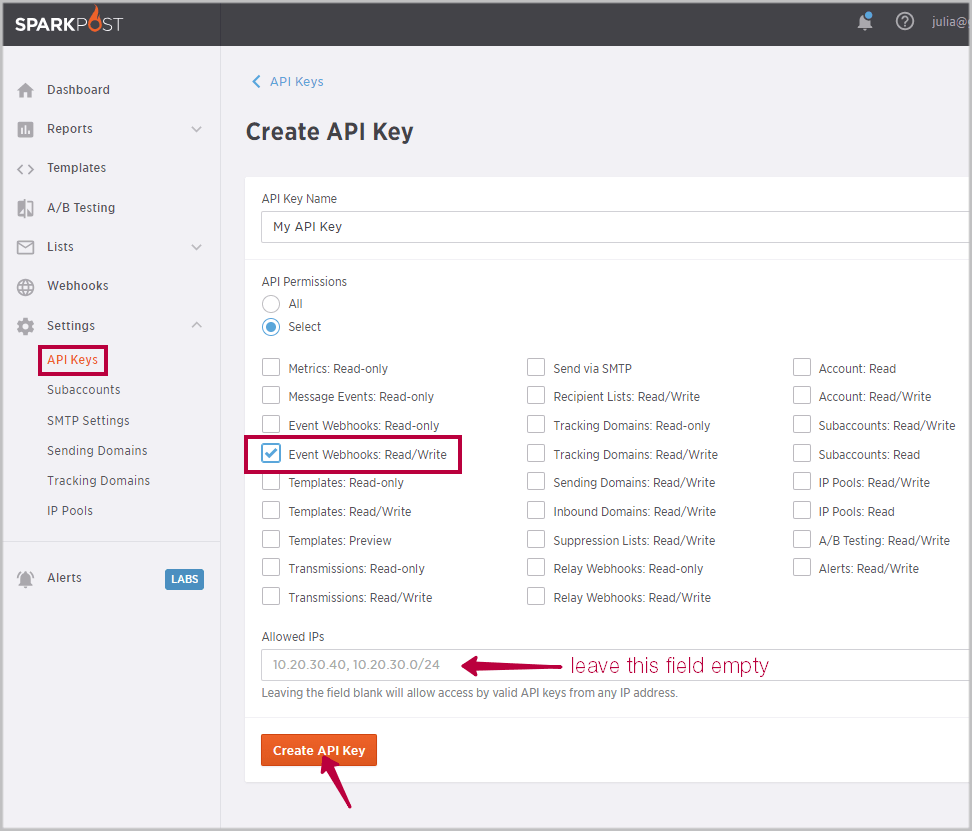Go back via API Keys breadcrumb link
972x831 pixels.
288,82
